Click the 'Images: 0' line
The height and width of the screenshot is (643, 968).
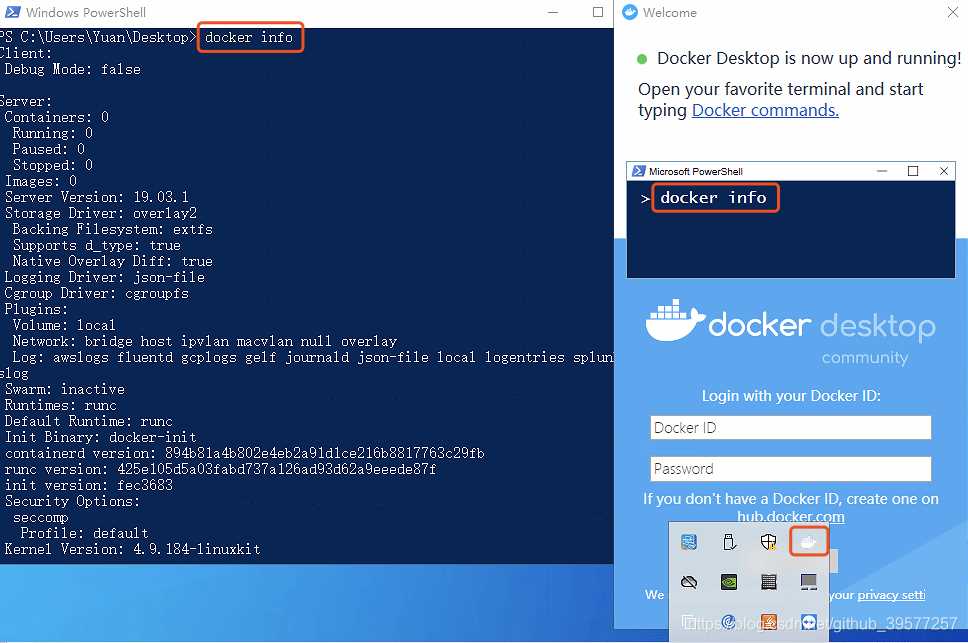(41, 181)
